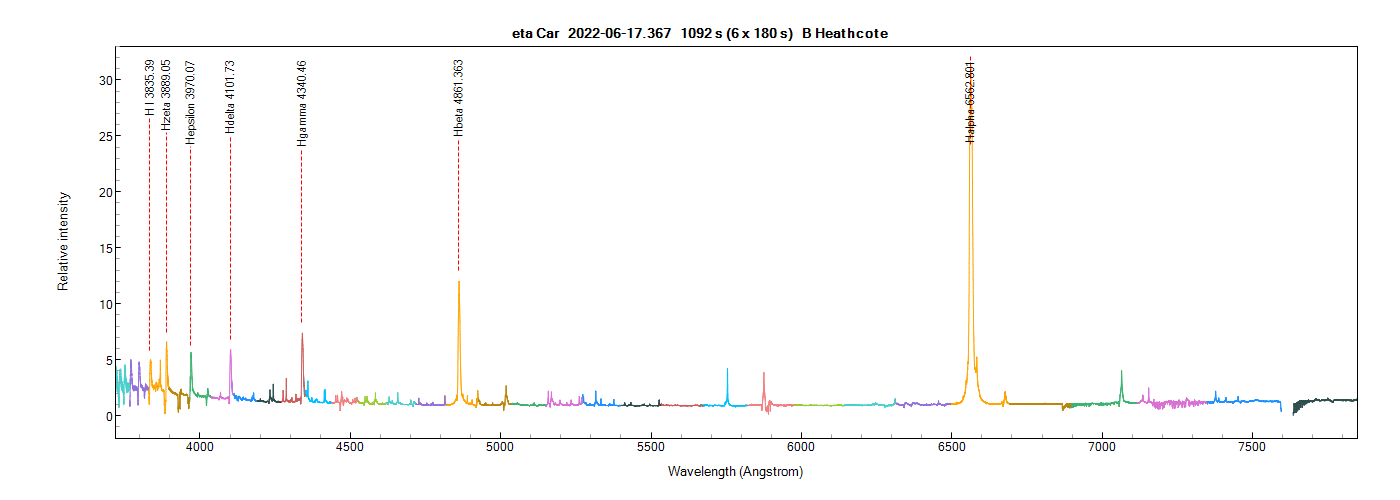
Task: Click the orange Hbeta emission peak top
Action: (x=459, y=283)
